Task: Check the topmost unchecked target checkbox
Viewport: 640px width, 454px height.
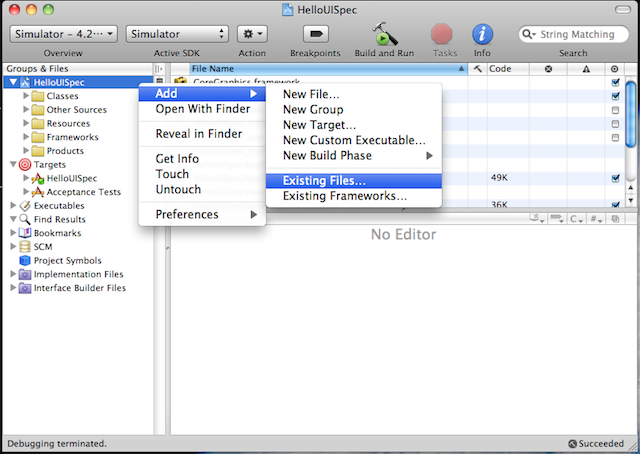Action: coord(615,110)
